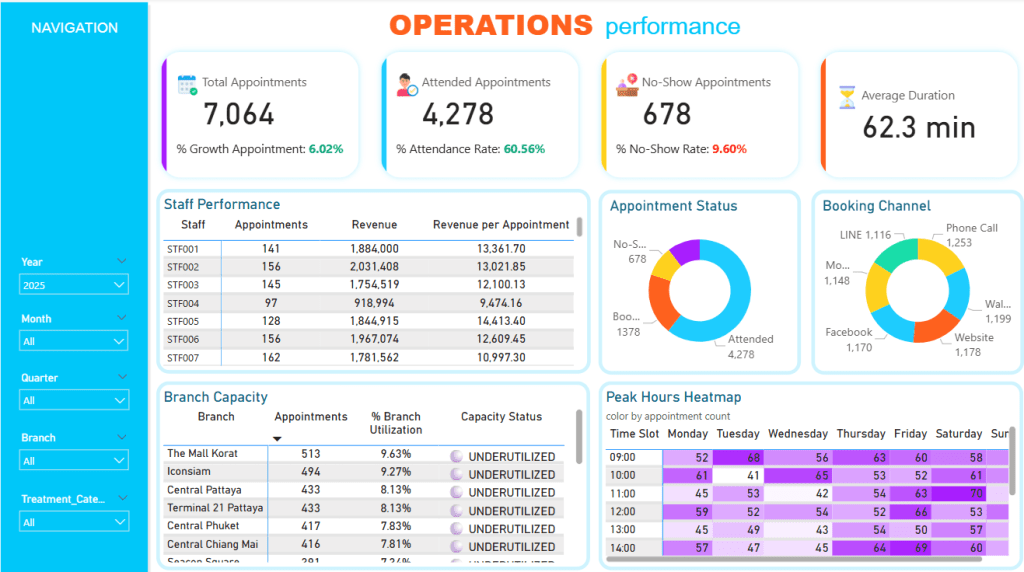This screenshot has height=572, width=1024.
Task: Expand the Quarter filter chevron
Action: pos(122,377)
